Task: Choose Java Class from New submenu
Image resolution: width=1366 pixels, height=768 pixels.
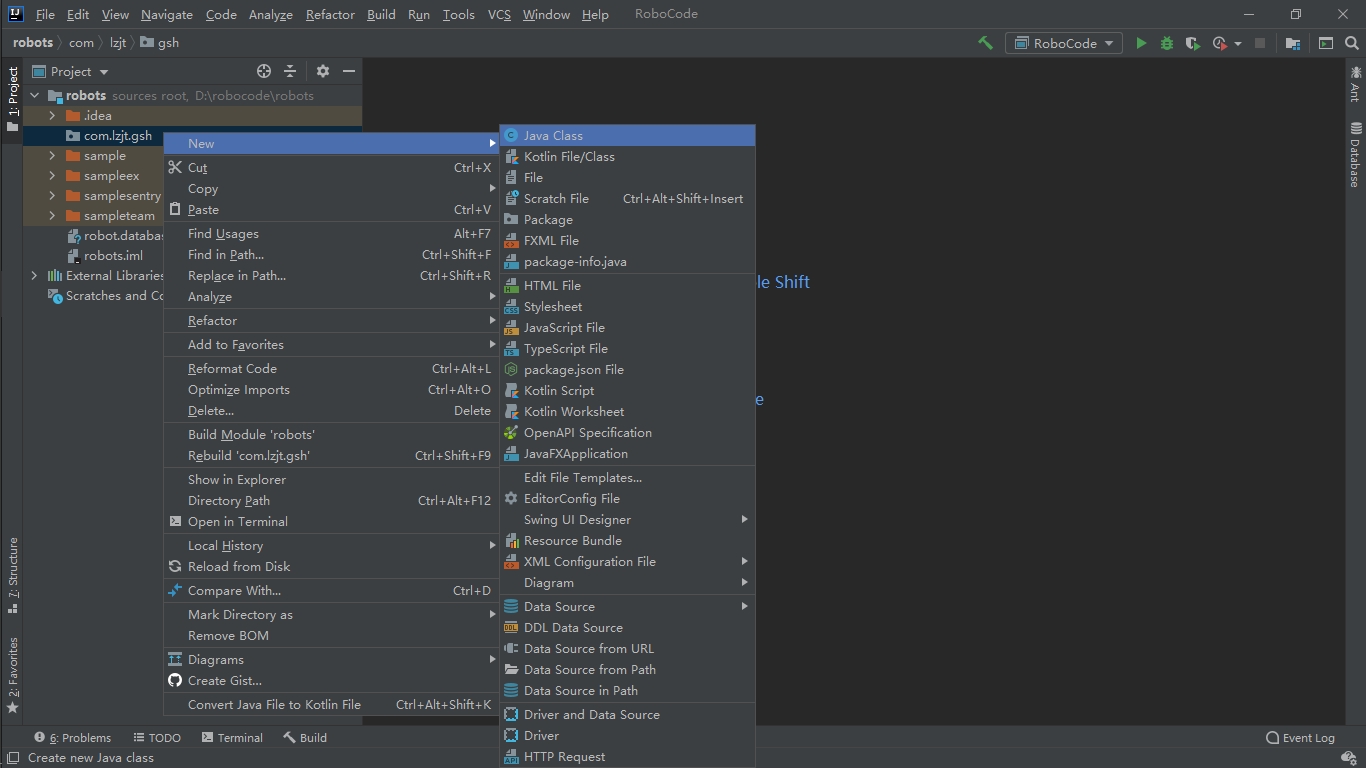Action: point(627,135)
